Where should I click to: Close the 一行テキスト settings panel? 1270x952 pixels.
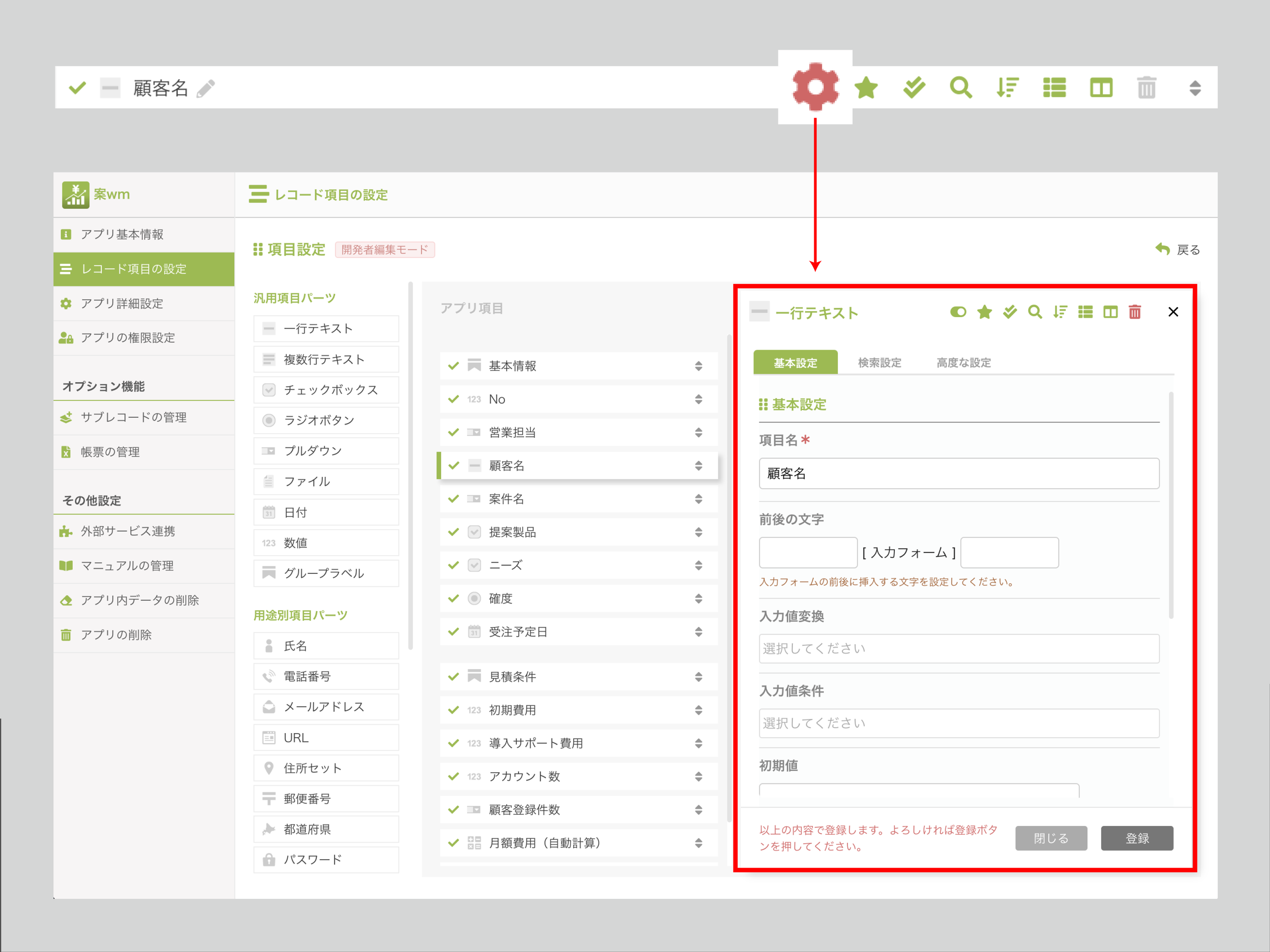pos(1173,312)
